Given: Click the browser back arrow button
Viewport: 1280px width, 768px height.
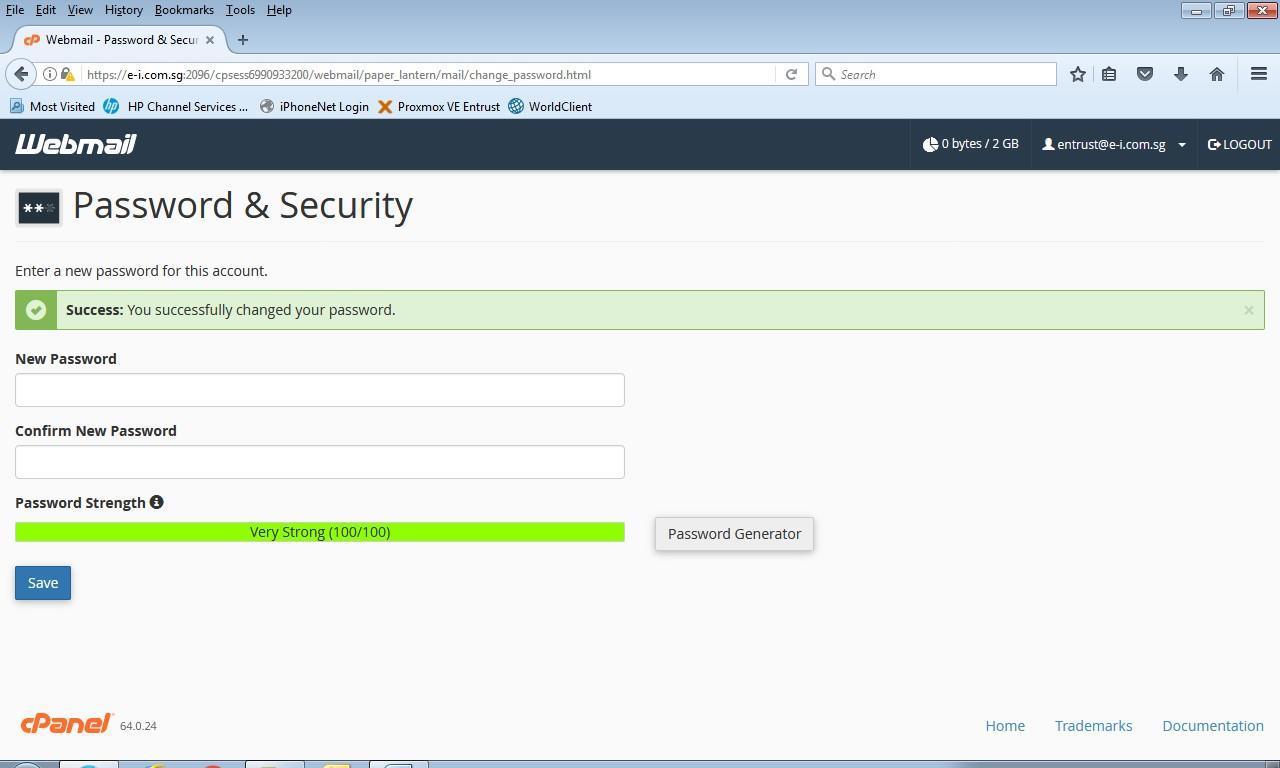Looking at the screenshot, I should 20,74.
